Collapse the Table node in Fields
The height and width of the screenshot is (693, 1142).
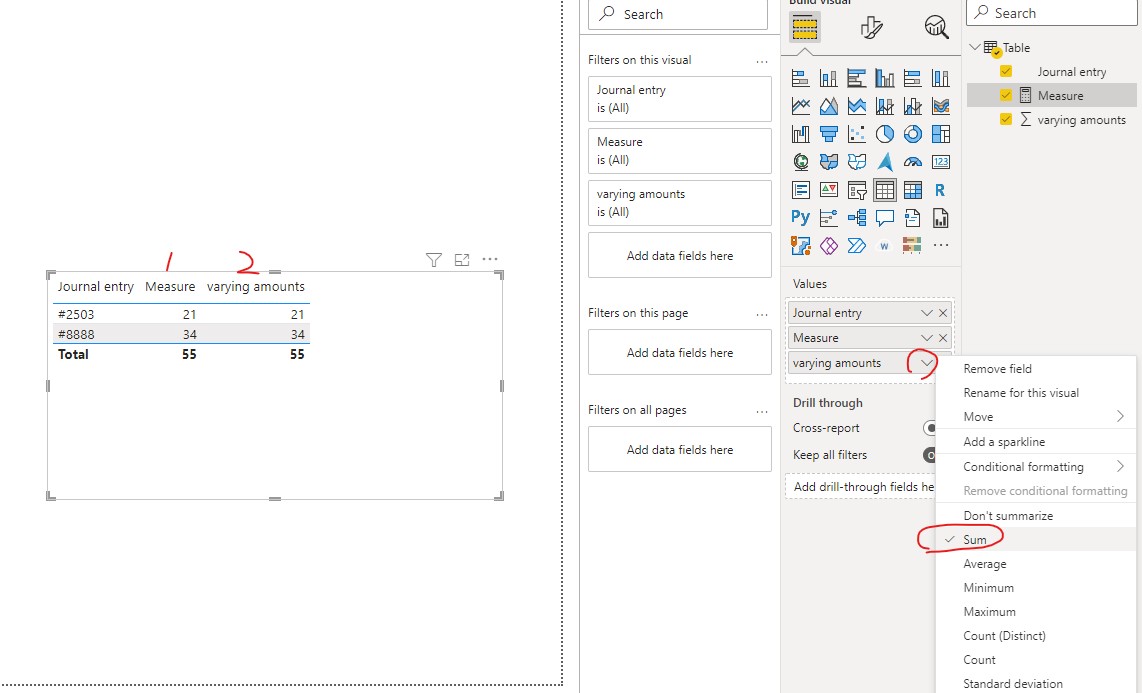click(974, 47)
